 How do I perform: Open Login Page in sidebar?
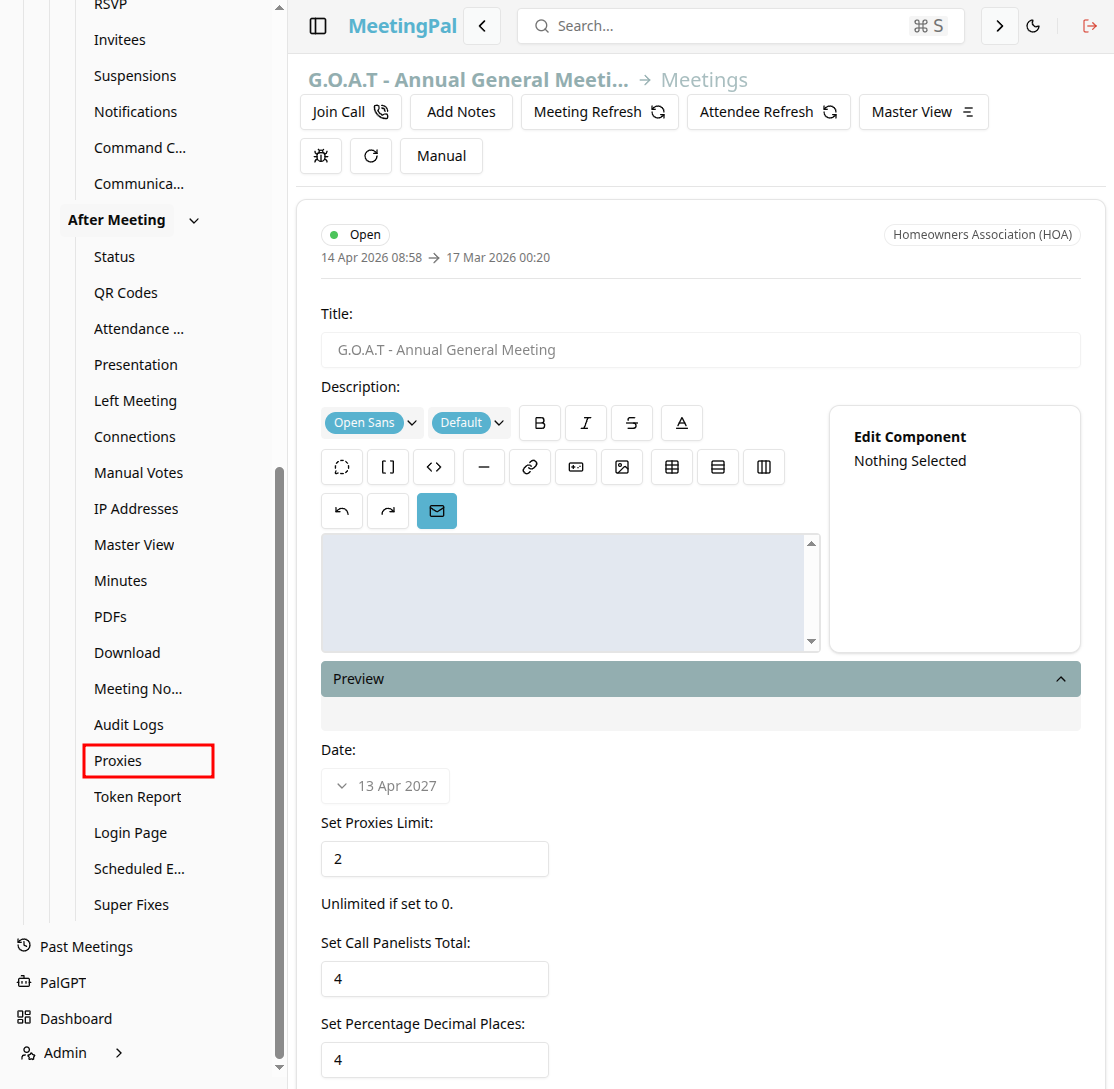point(131,833)
